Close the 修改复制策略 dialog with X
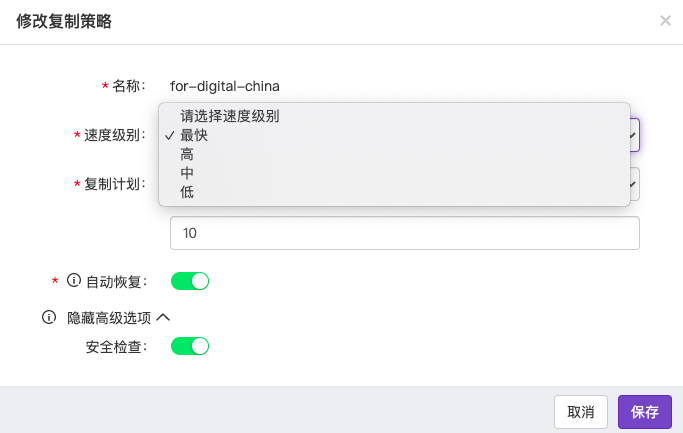Image resolution: width=683 pixels, height=433 pixels. coord(665,20)
